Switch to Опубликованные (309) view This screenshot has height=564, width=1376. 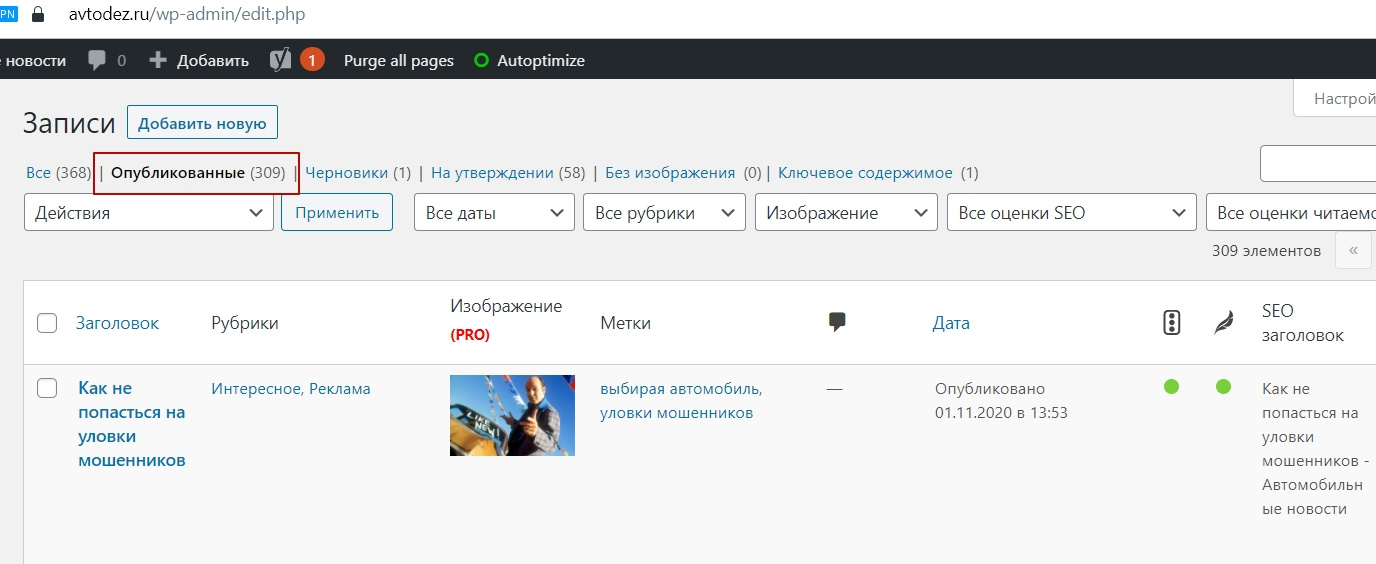tap(197, 173)
